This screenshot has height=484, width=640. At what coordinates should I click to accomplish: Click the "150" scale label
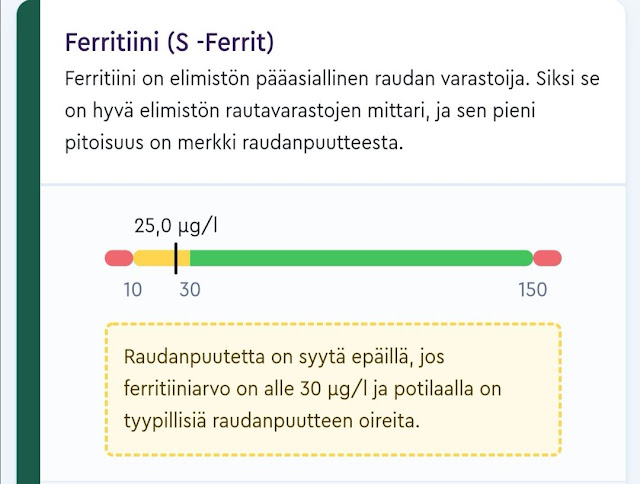[x=532, y=289]
